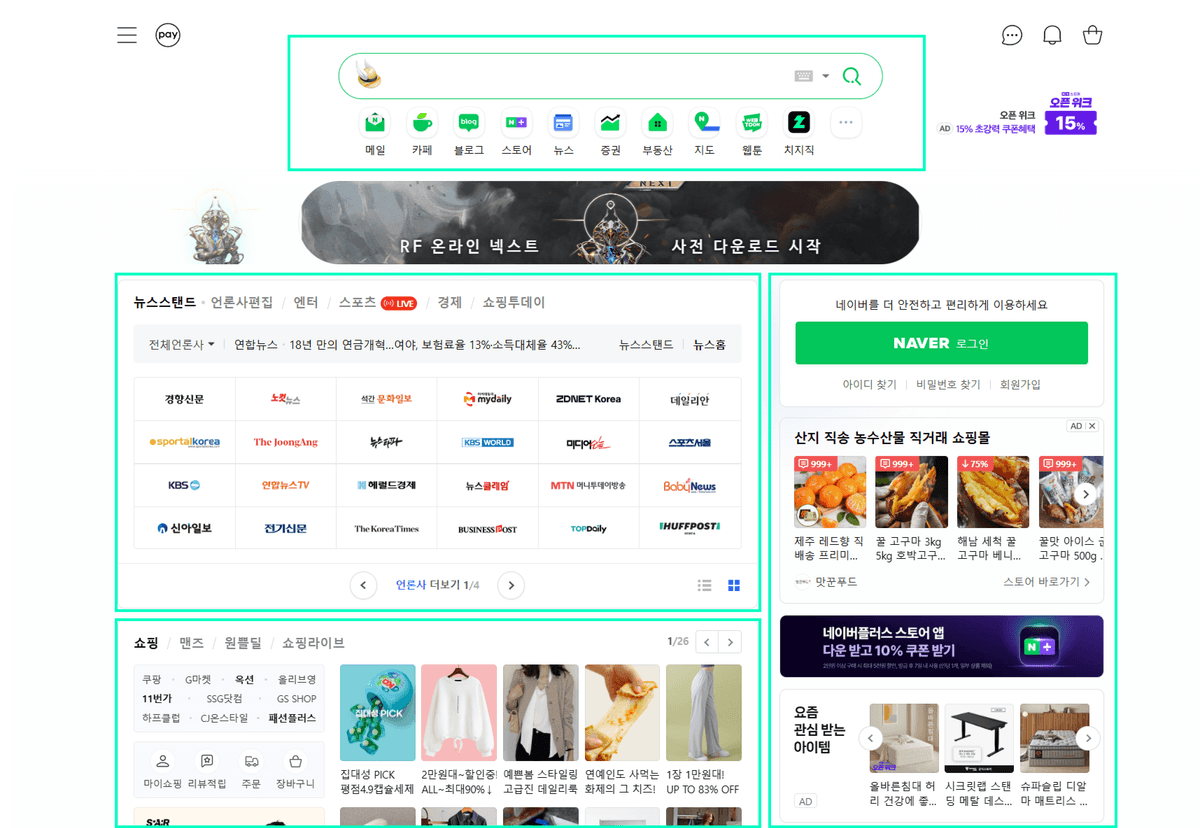Close the 산지 직송 ad with X
The height and width of the screenshot is (828, 1200).
pyautogui.click(x=1092, y=426)
